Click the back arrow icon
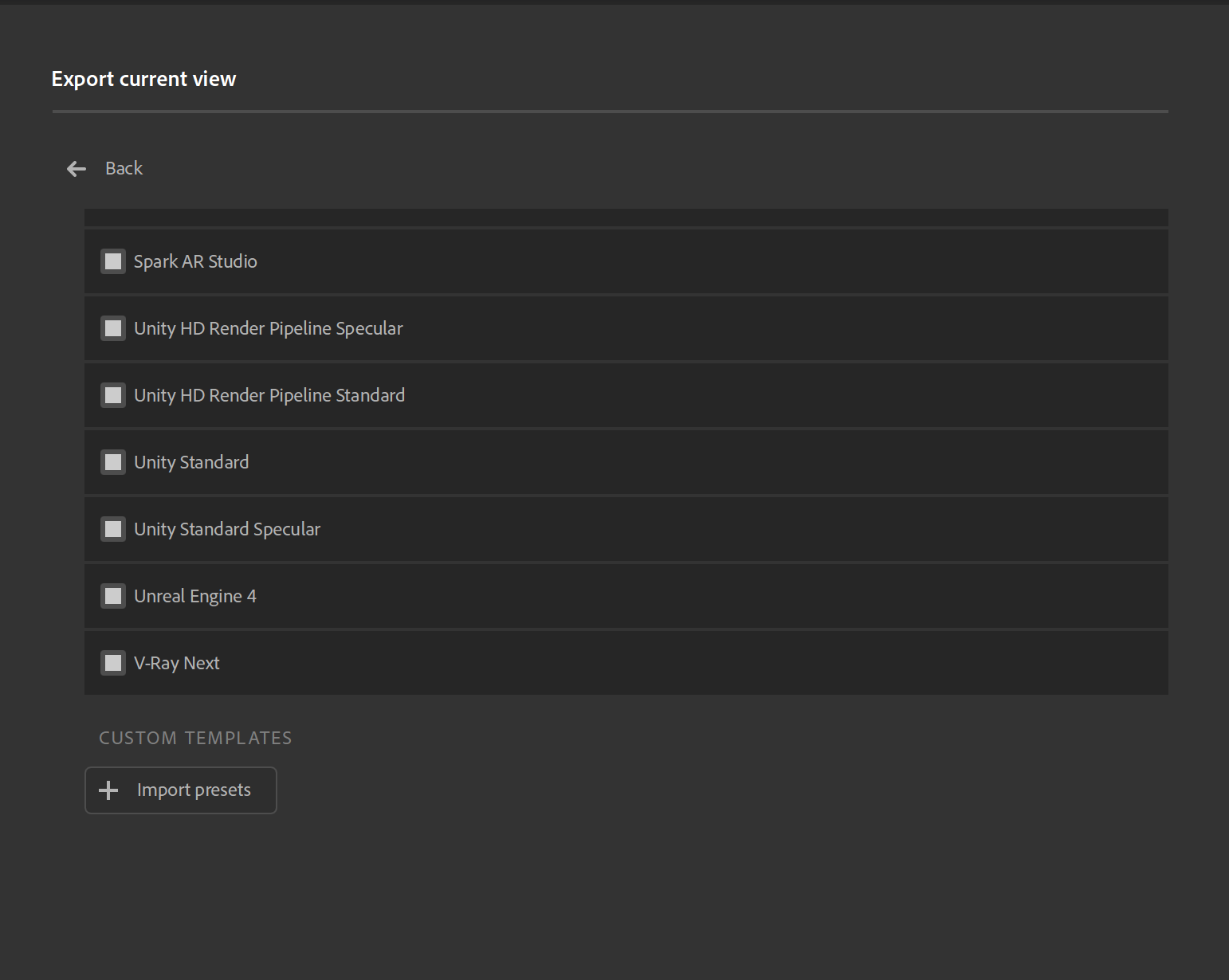The width and height of the screenshot is (1229, 980). 77,169
